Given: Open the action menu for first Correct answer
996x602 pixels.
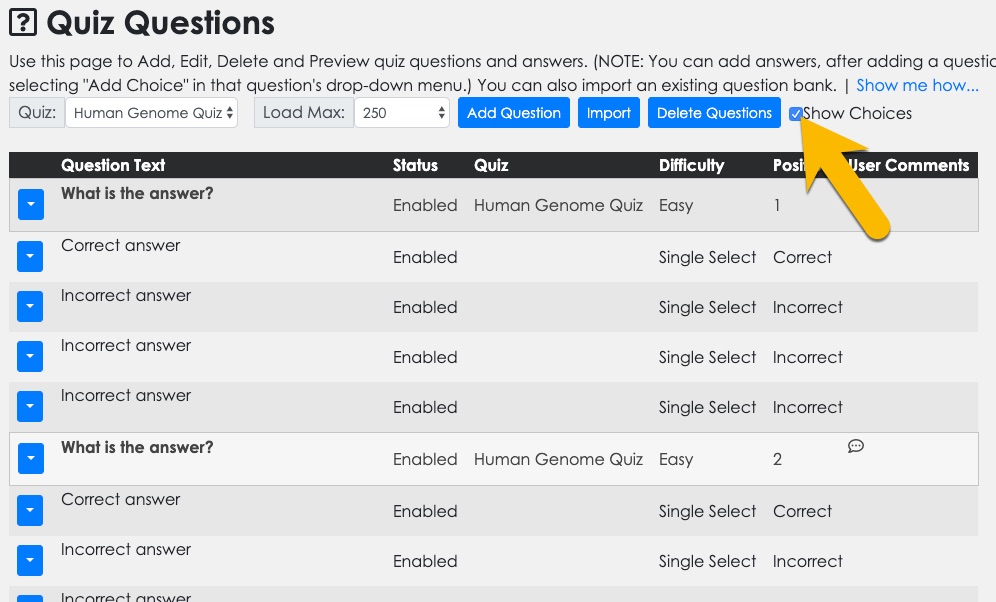Looking at the screenshot, I should pyautogui.click(x=30, y=257).
